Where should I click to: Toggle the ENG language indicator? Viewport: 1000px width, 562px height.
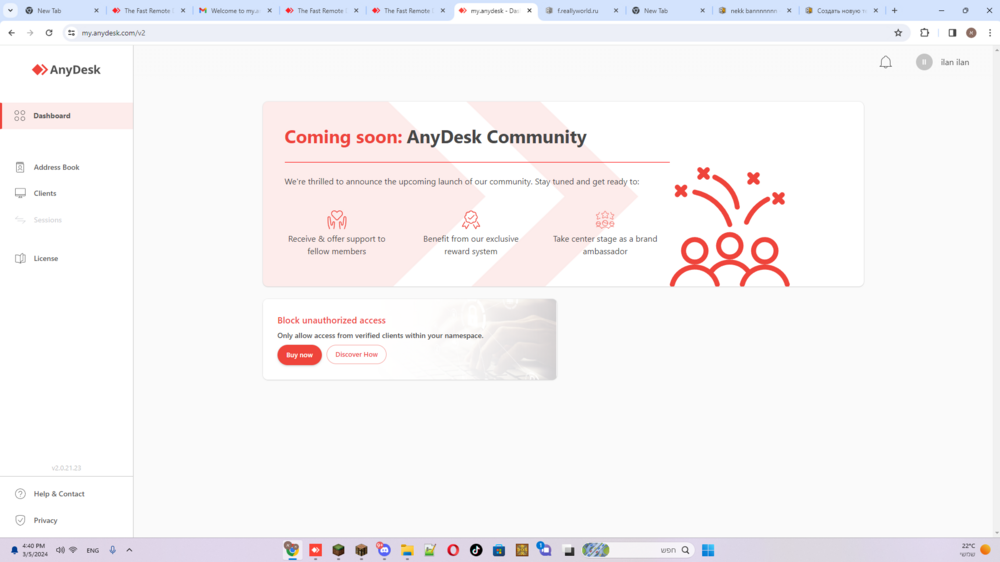pos(92,551)
